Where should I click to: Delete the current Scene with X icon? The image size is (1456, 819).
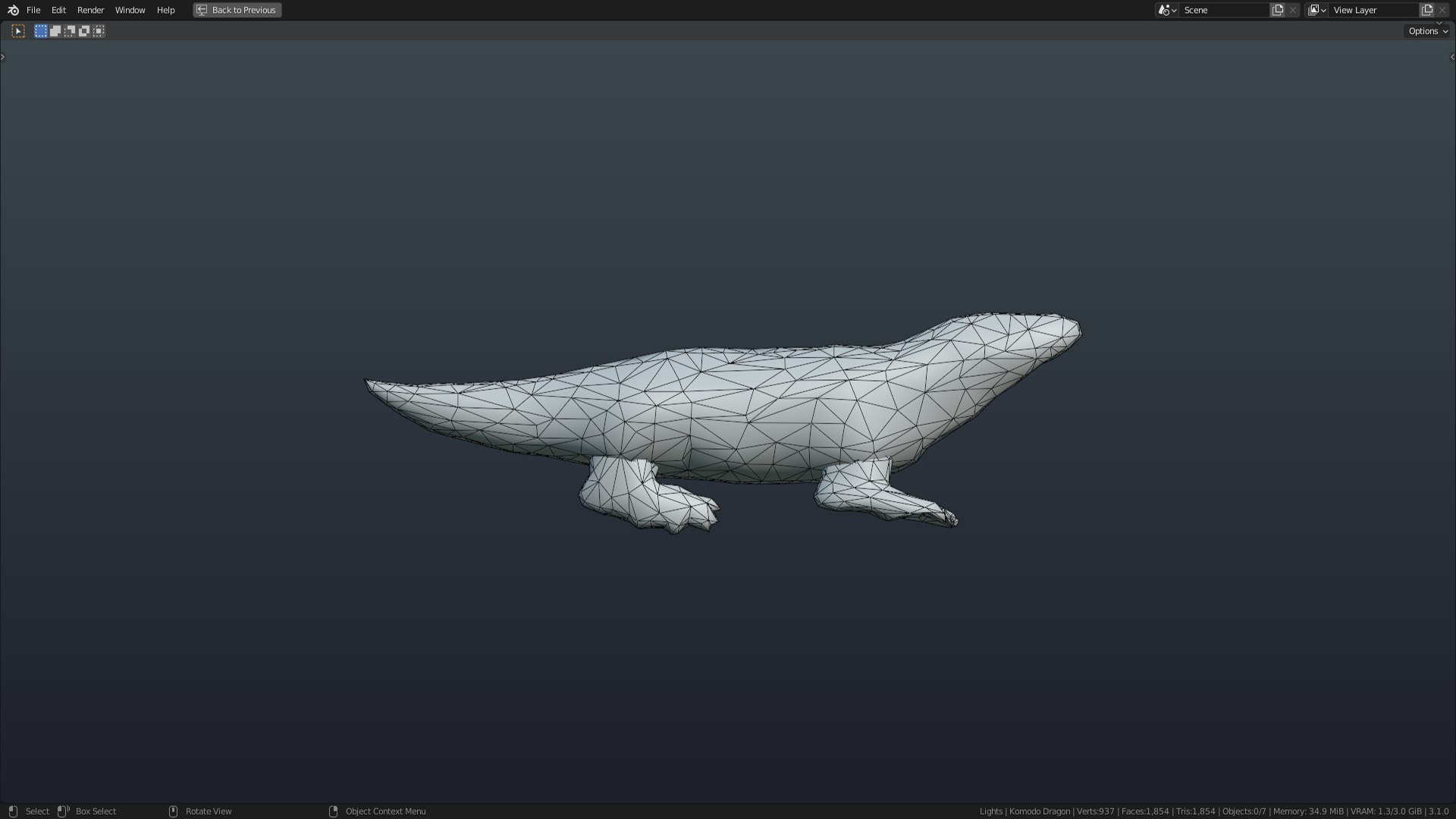1293,10
